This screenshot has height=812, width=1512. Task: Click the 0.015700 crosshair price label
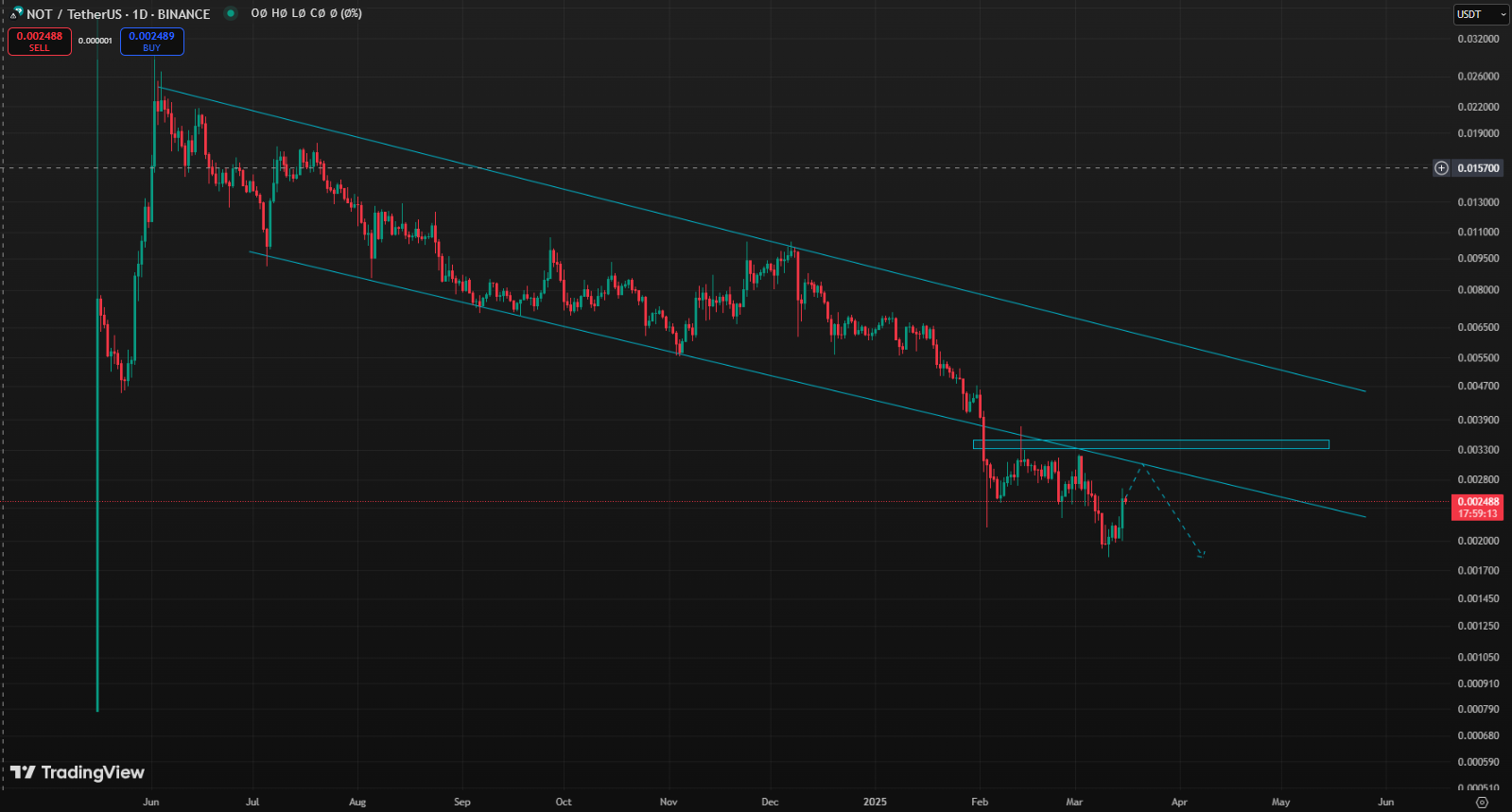(1478, 168)
